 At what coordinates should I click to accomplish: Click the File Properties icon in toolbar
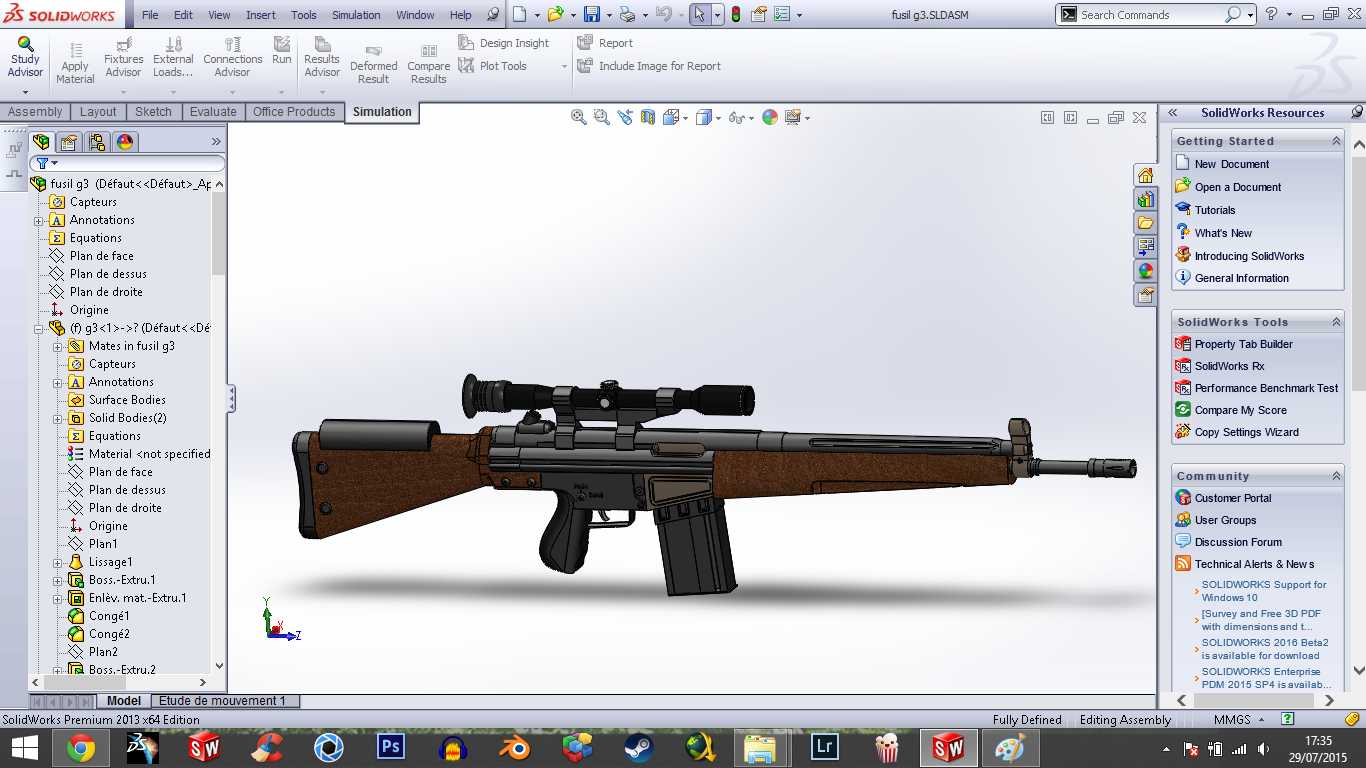(759, 15)
